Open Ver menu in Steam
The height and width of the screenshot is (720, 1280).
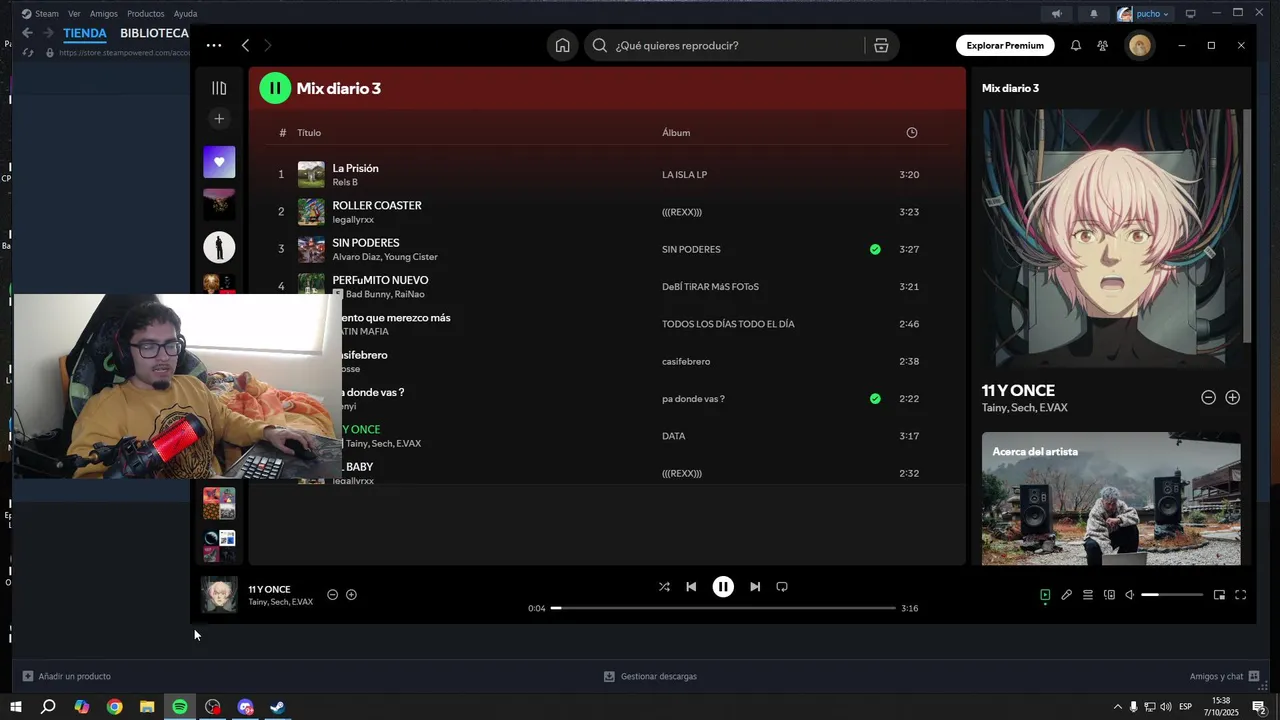pyautogui.click(x=74, y=14)
